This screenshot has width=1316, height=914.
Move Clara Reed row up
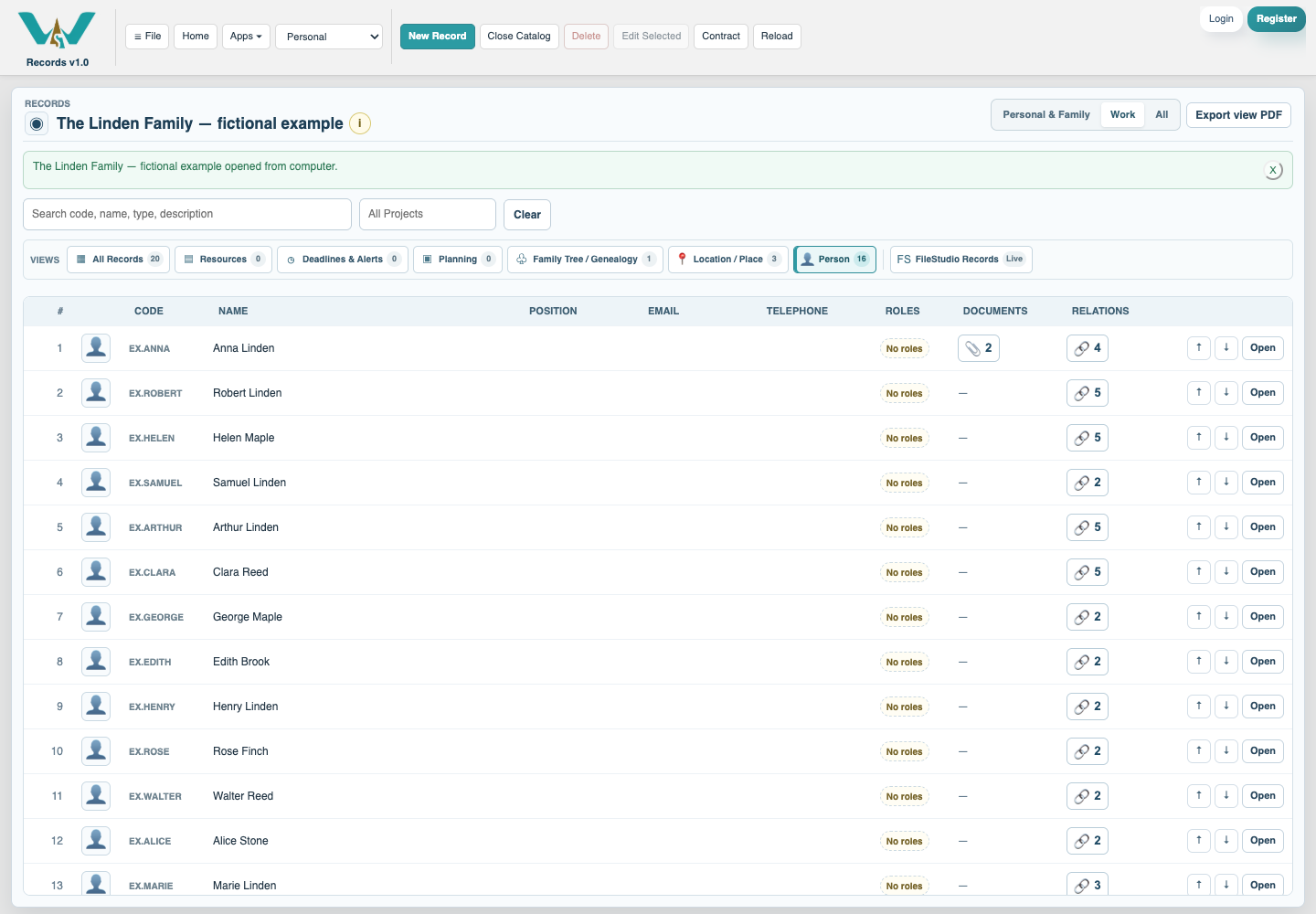point(1199,572)
